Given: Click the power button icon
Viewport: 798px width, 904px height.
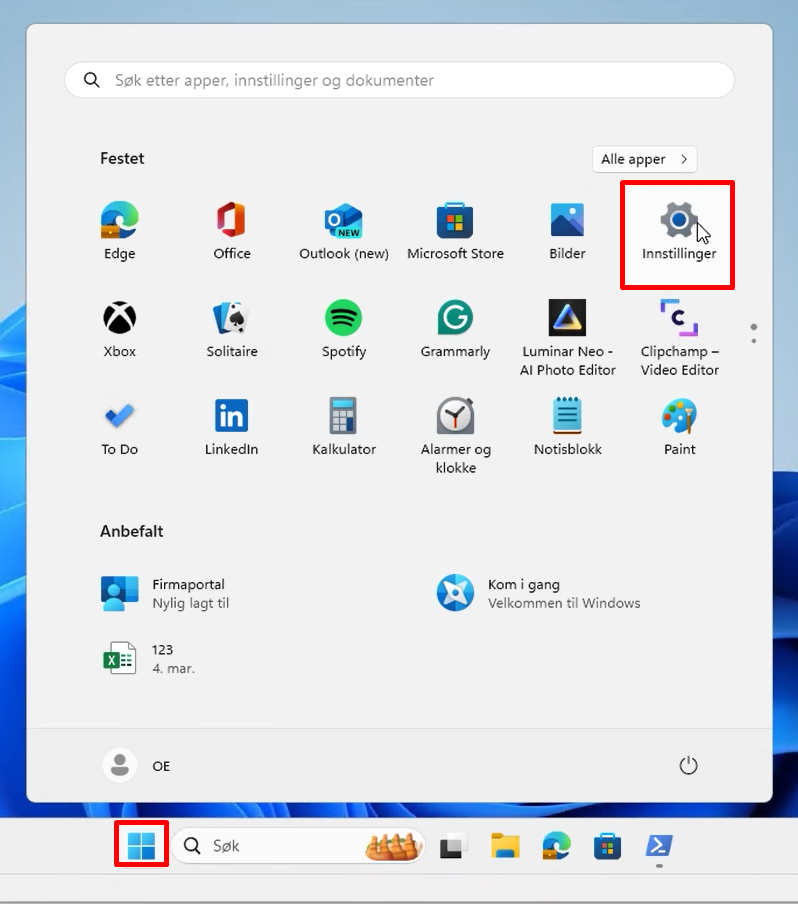Looking at the screenshot, I should pos(688,766).
